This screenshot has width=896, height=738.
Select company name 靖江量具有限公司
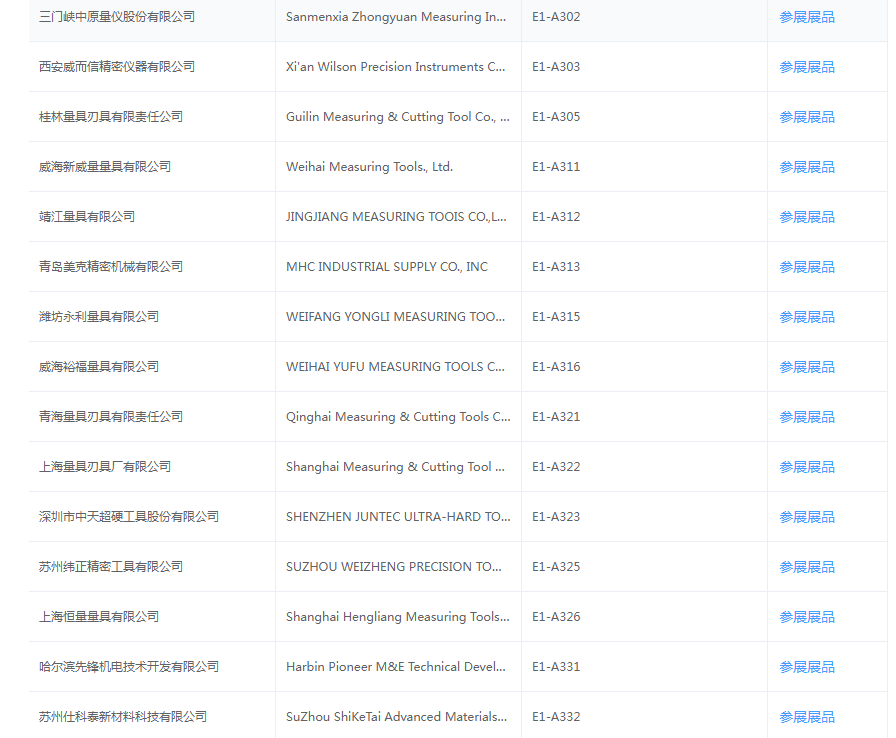(87, 216)
